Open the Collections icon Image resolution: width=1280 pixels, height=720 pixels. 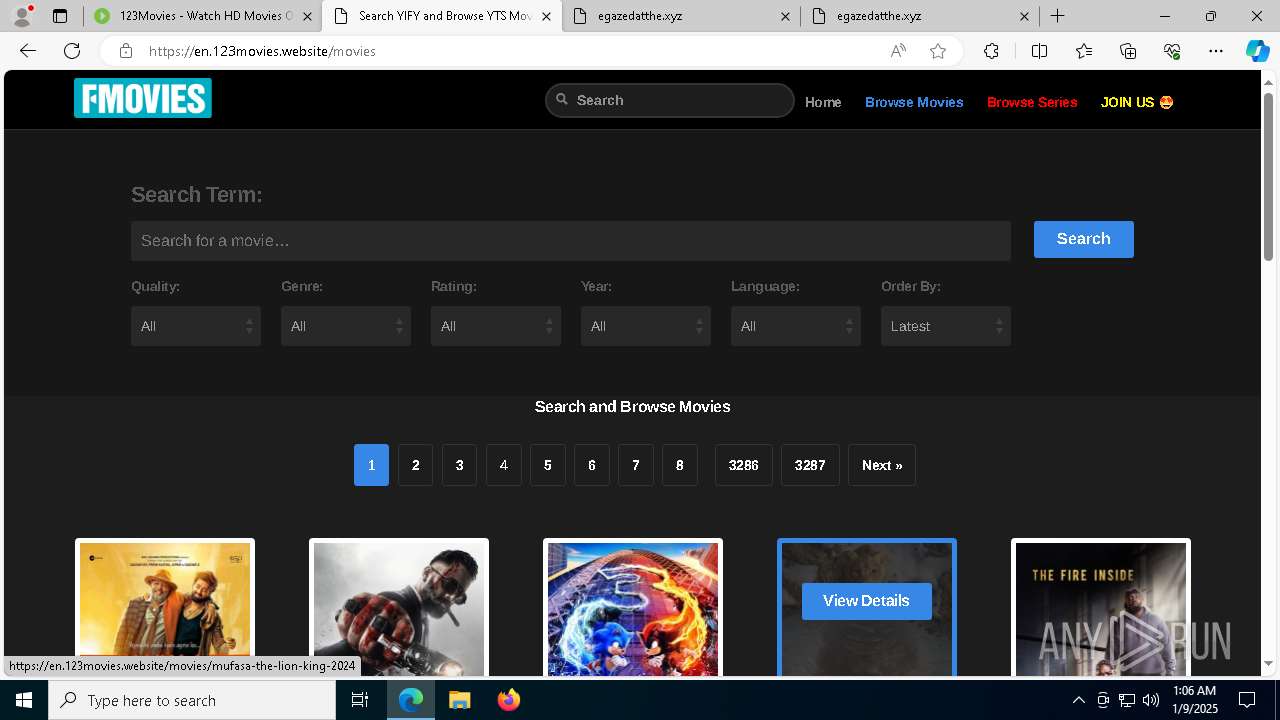pyautogui.click(x=1128, y=51)
